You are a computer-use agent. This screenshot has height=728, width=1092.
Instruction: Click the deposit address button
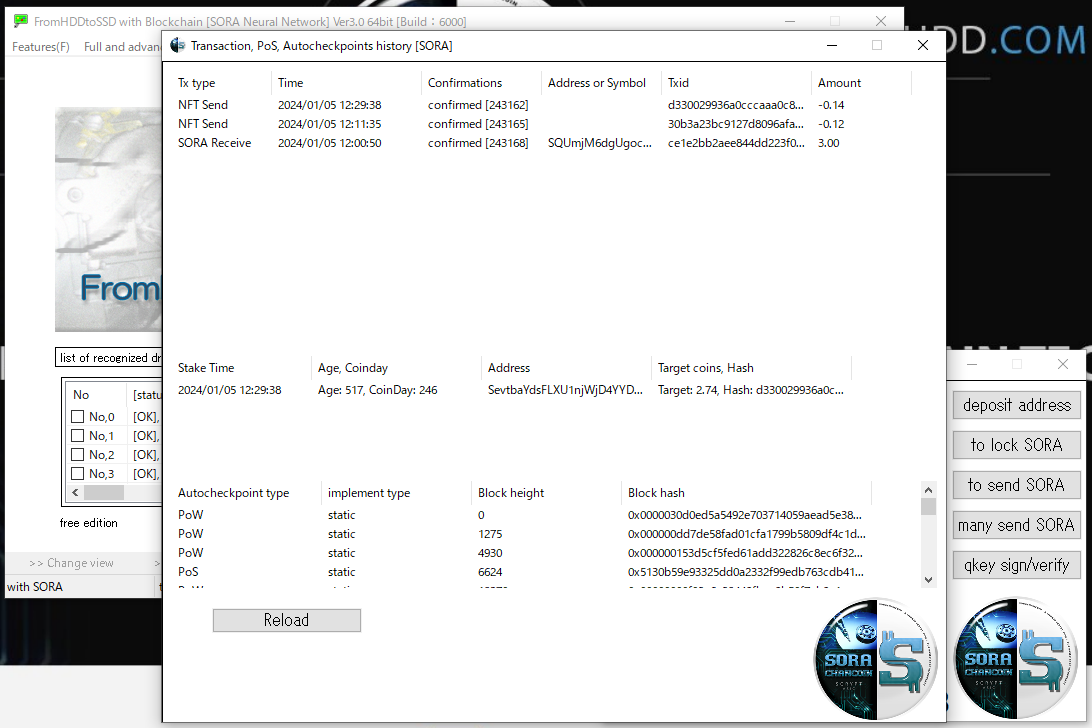(1016, 405)
